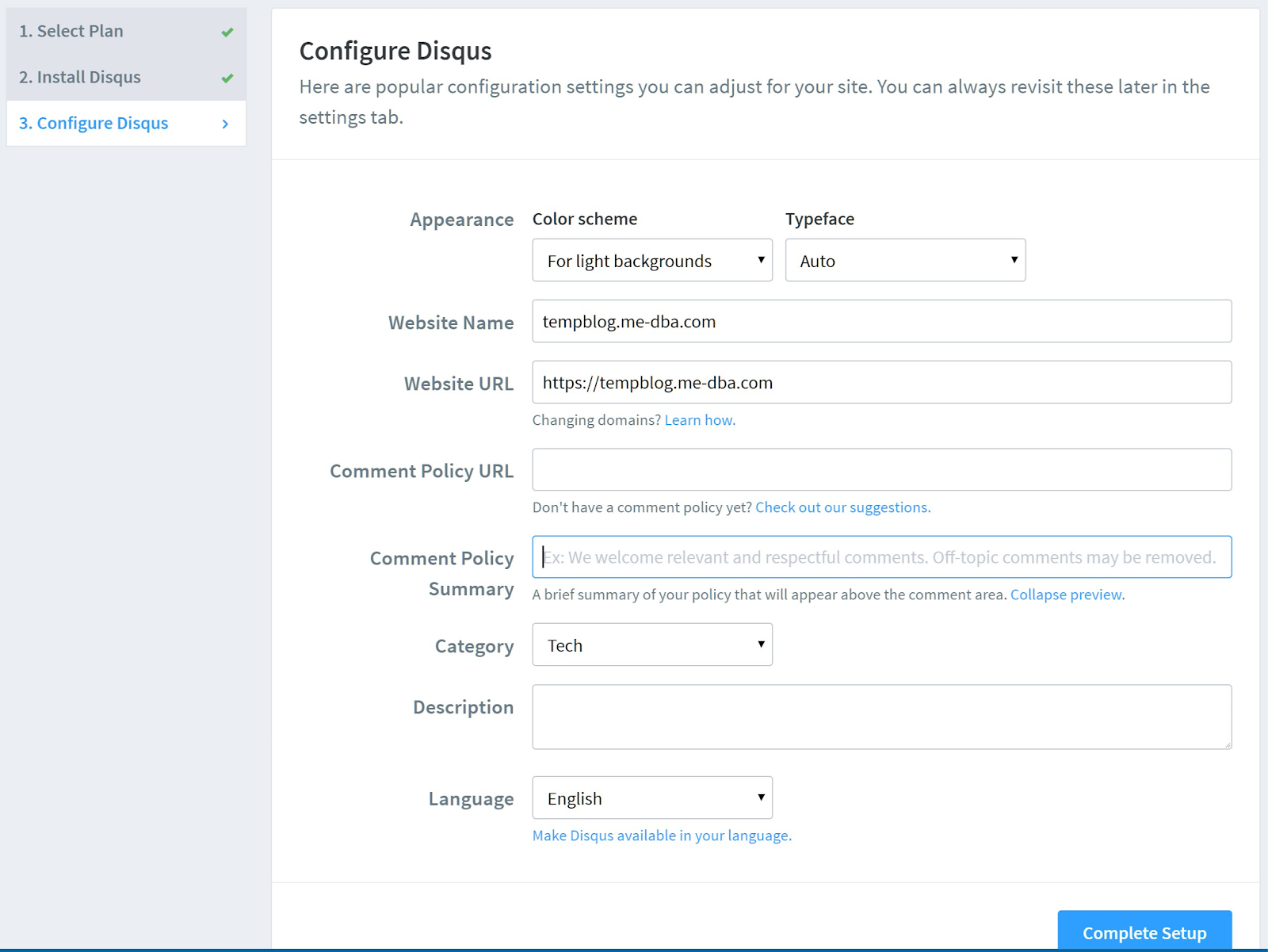
Task: Open the Category dropdown showing Tech
Action: tap(651, 645)
